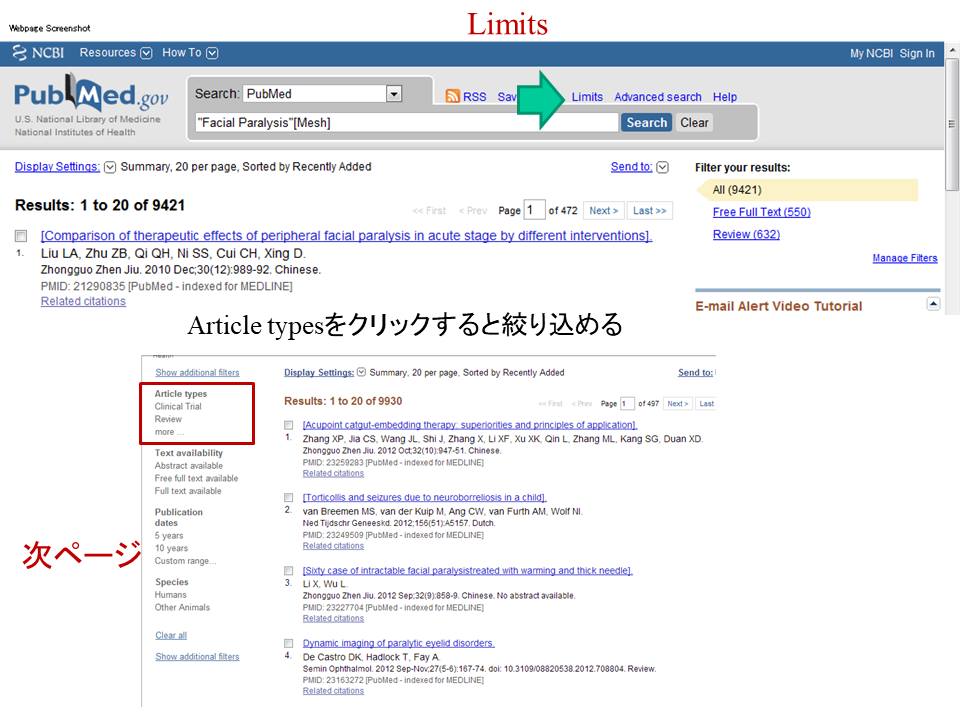The width and height of the screenshot is (960, 720).
Task: Click the browser vertical scrollbar thumb
Action: click(x=951, y=125)
